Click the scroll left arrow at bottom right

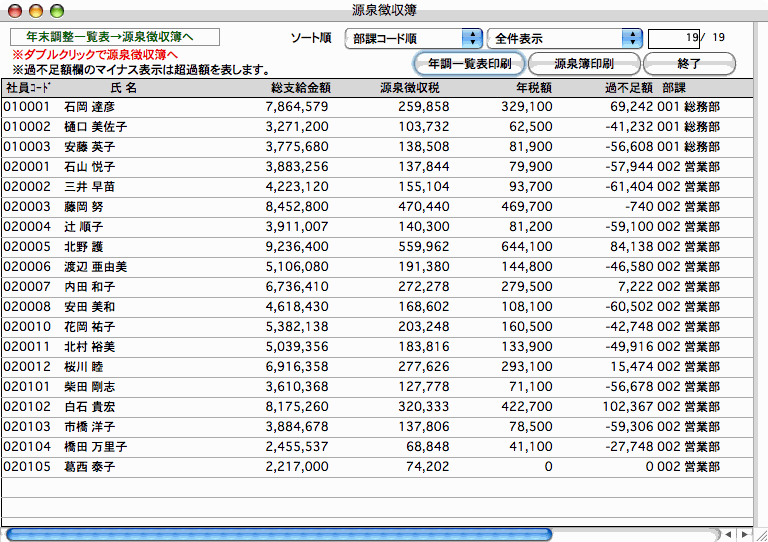(728, 534)
